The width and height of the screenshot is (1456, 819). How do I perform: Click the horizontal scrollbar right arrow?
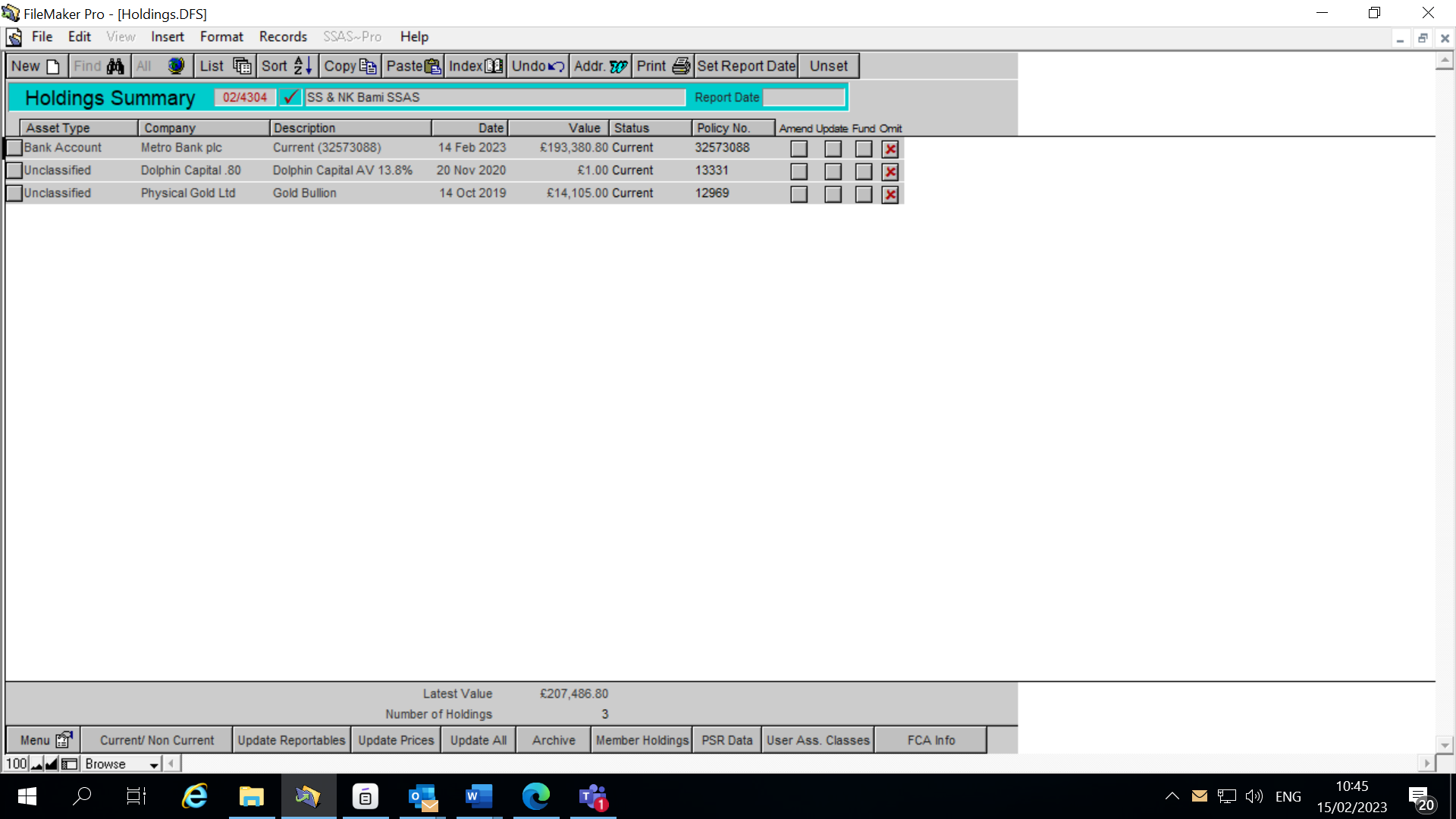[1426, 764]
